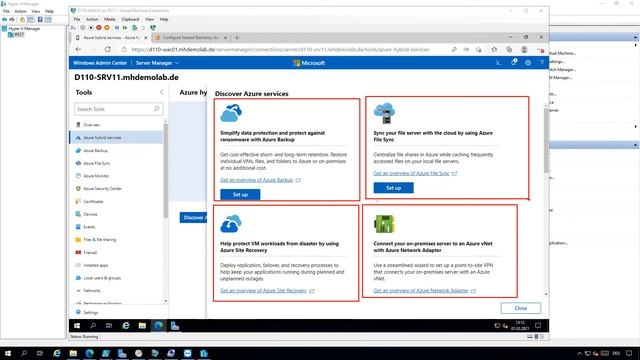
Task: Click the browser address bar URL
Action: [x=280, y=49]
